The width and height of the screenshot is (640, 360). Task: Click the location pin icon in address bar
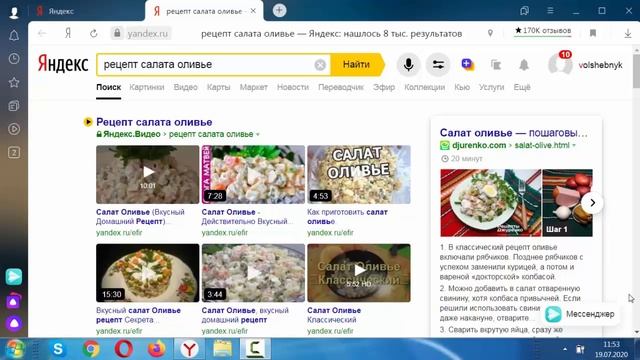pos(490,33)
